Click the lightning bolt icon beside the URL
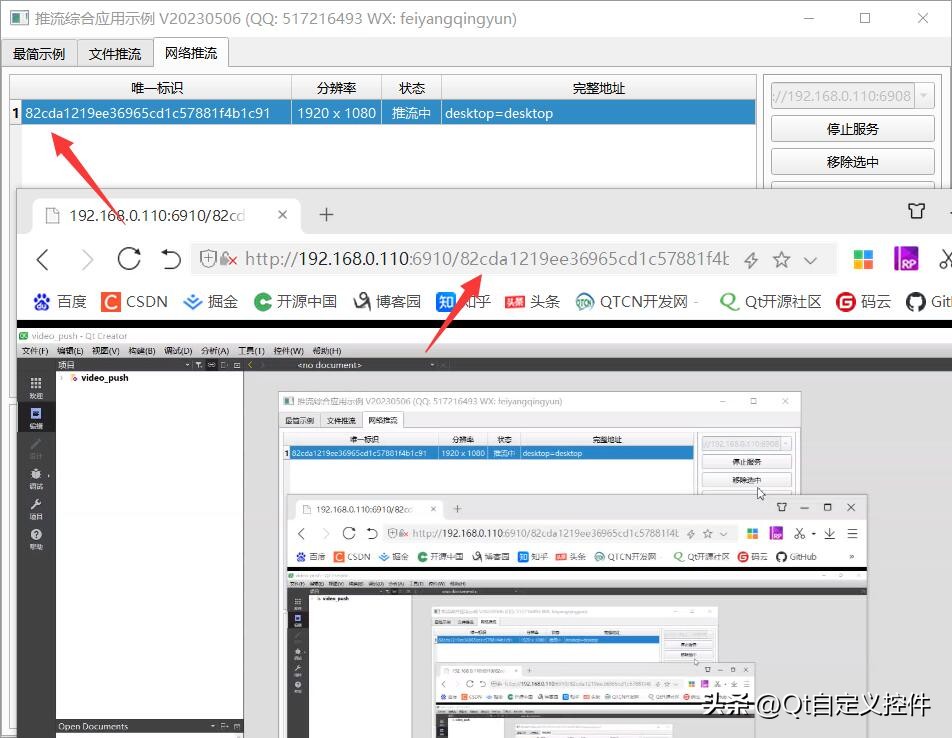 coord(752,258)
